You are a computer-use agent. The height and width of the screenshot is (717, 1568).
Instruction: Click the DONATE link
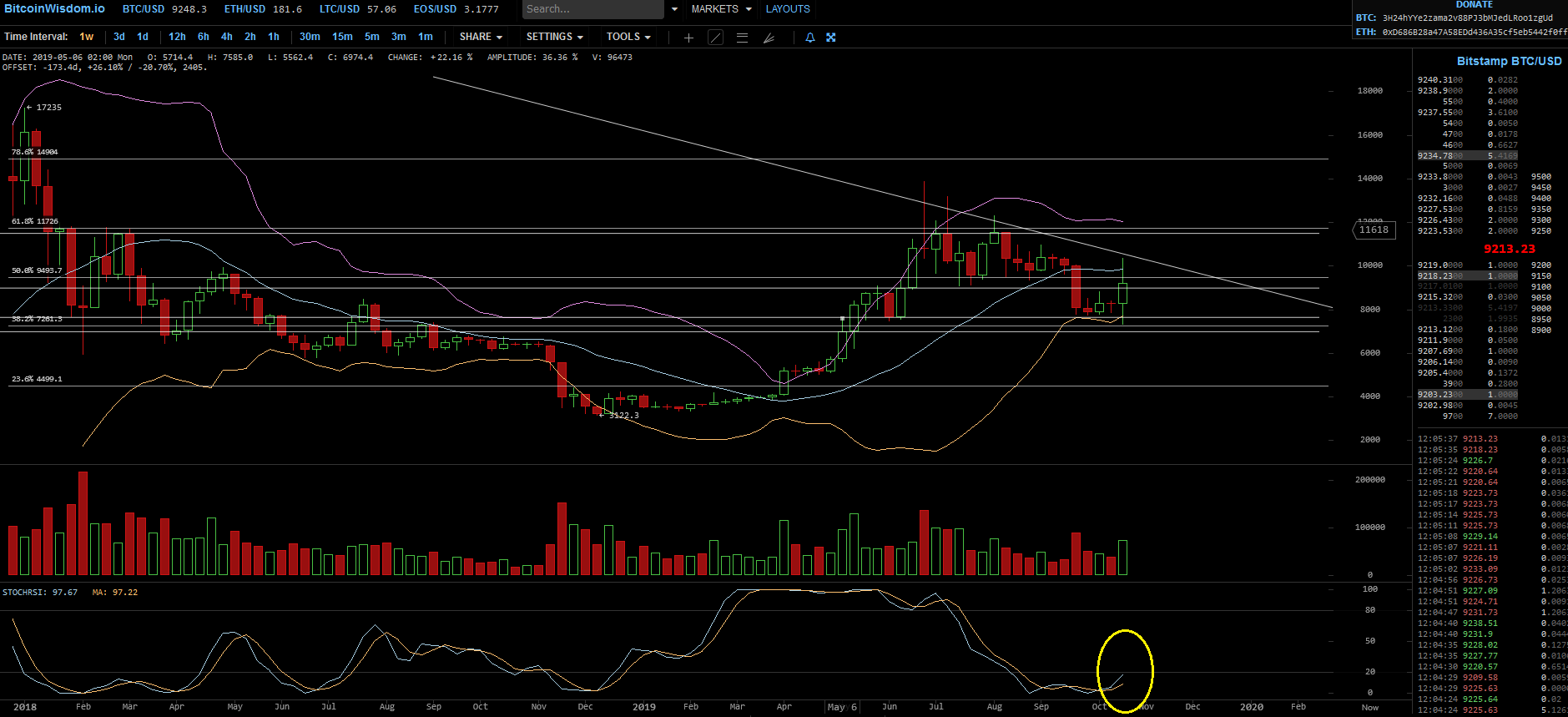click(x=1475, y=4)
